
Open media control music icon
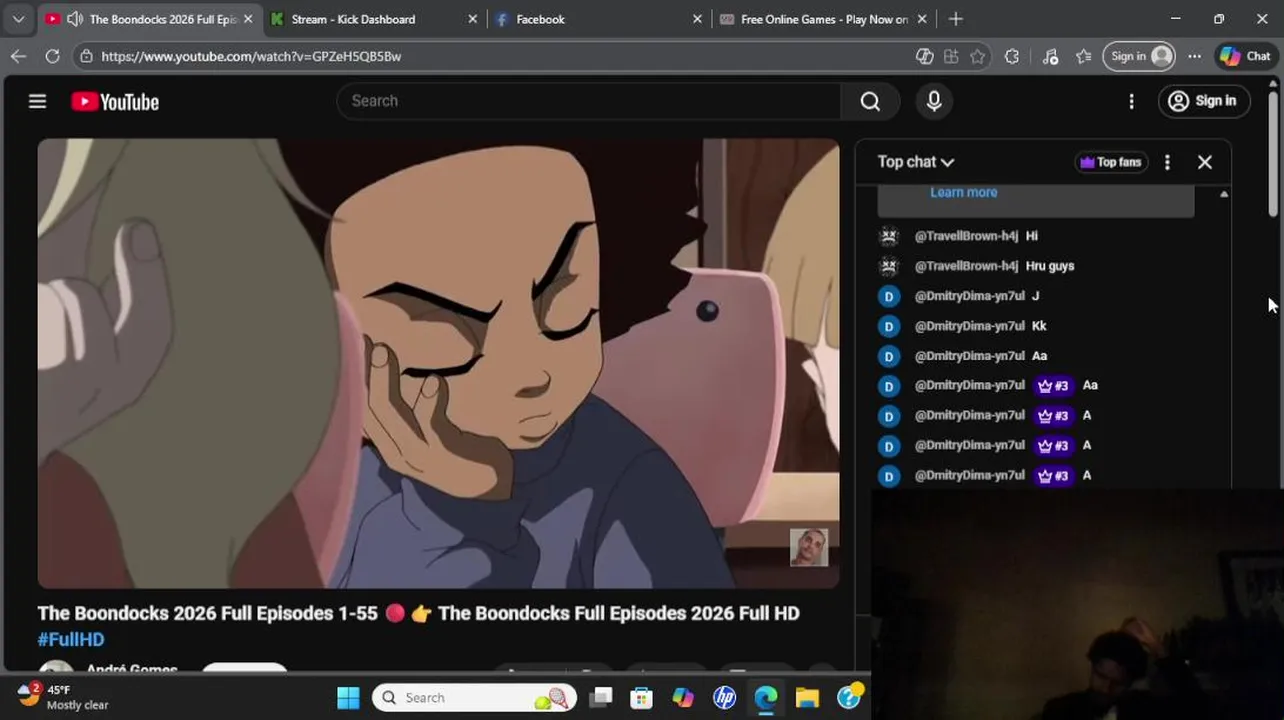pyautogui.click(x=1050, y=57)
